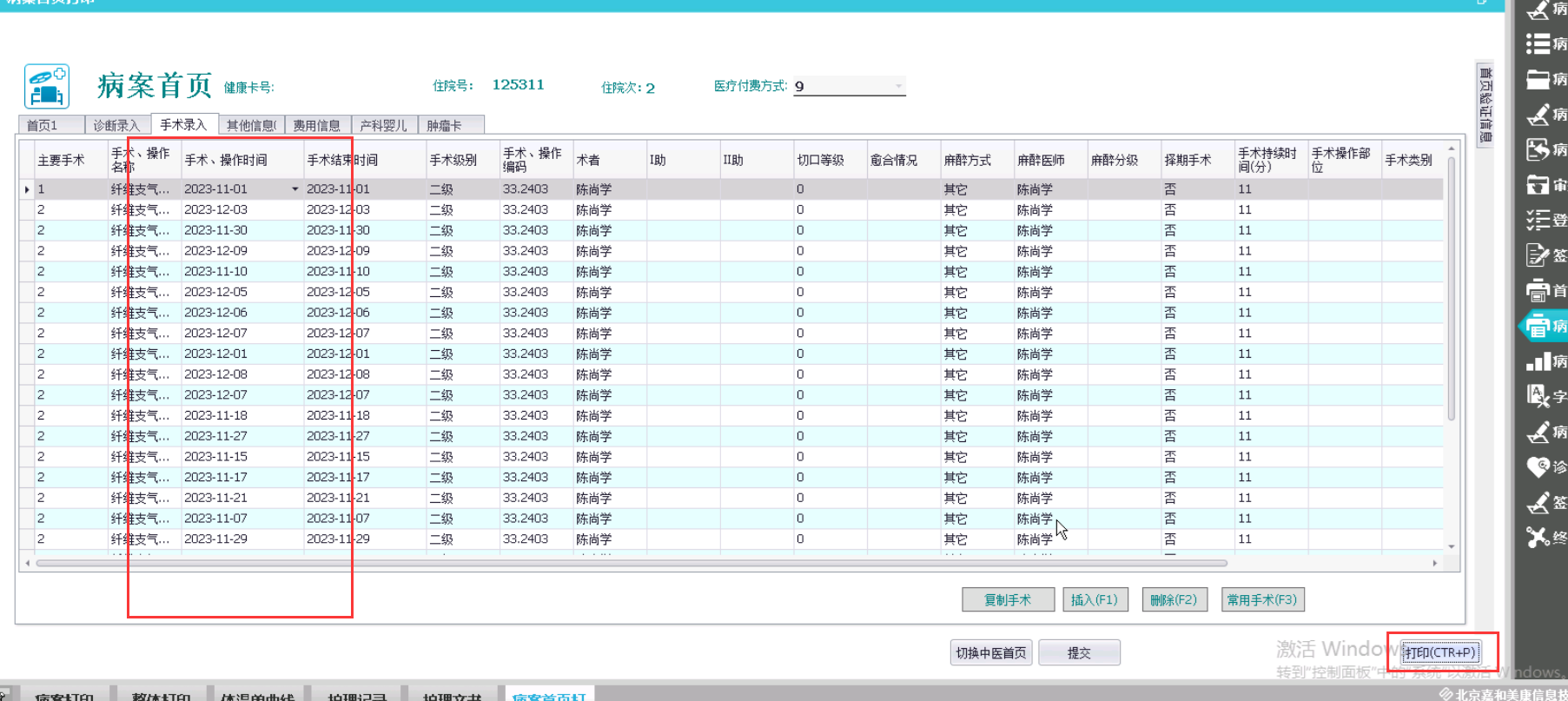Click the image export icon in sidebar

click(1538, 149)
